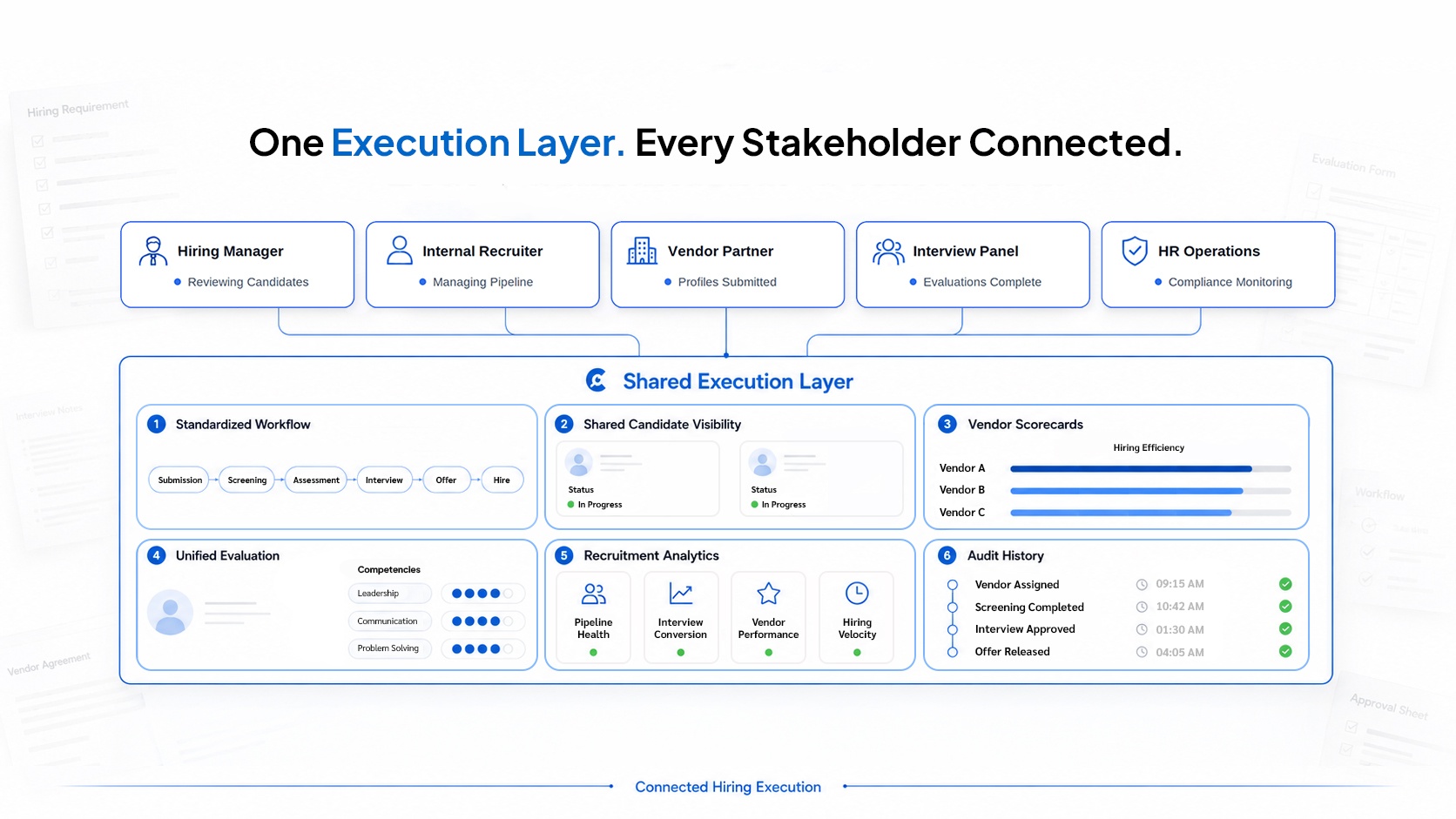Click the Evaluations Complete status text
The image size is (1456, 819).
pyautogui.click(x=982, y=282)
